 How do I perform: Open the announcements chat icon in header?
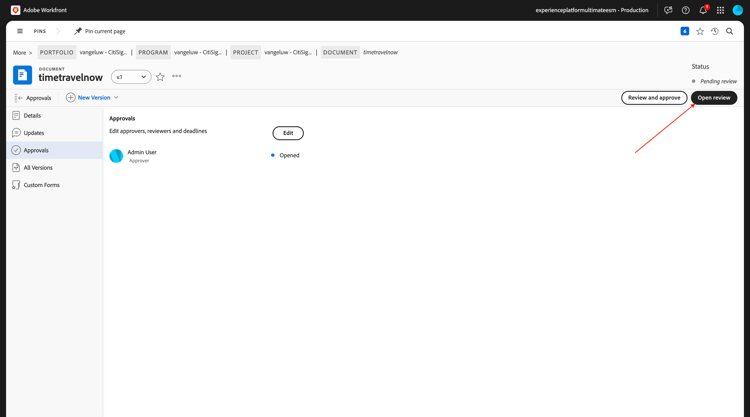point(668,10)
